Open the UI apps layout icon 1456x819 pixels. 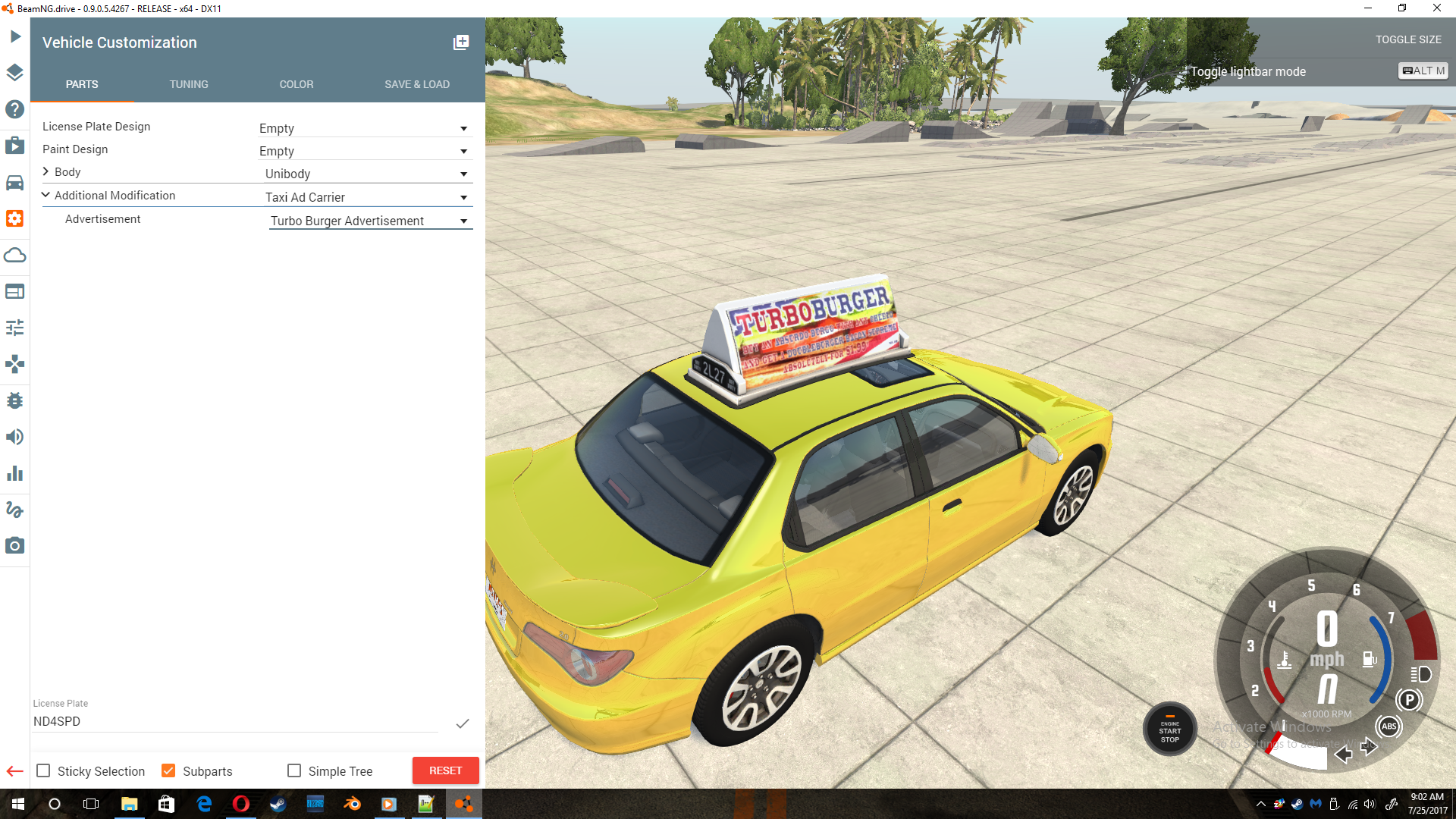click(x=15, y=291)
